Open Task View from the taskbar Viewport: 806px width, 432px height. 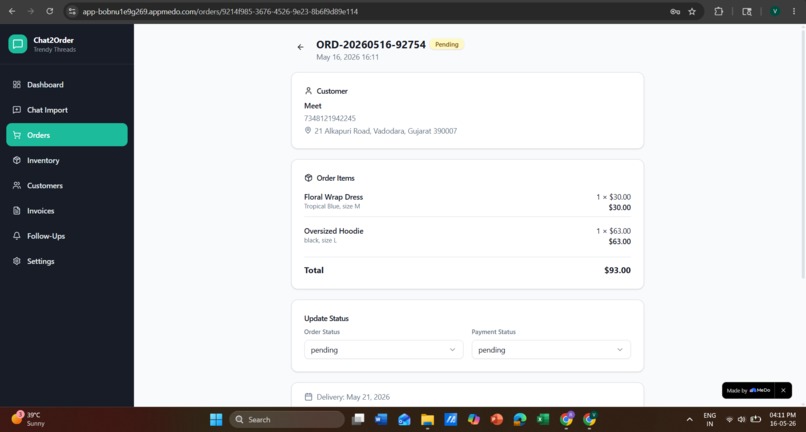click(358, 420)
